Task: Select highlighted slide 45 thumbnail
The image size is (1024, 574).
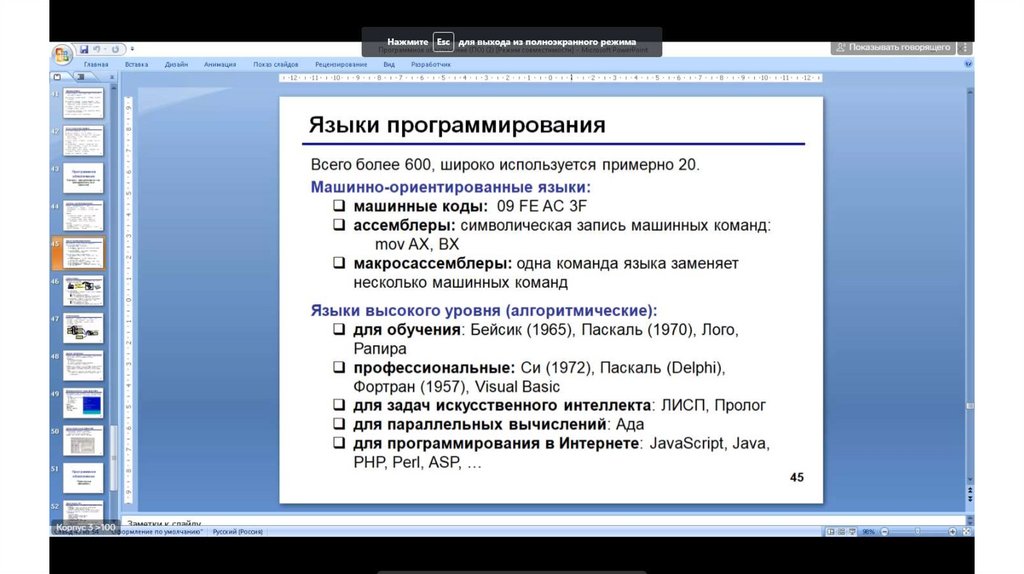Action: tap(84, 253)
